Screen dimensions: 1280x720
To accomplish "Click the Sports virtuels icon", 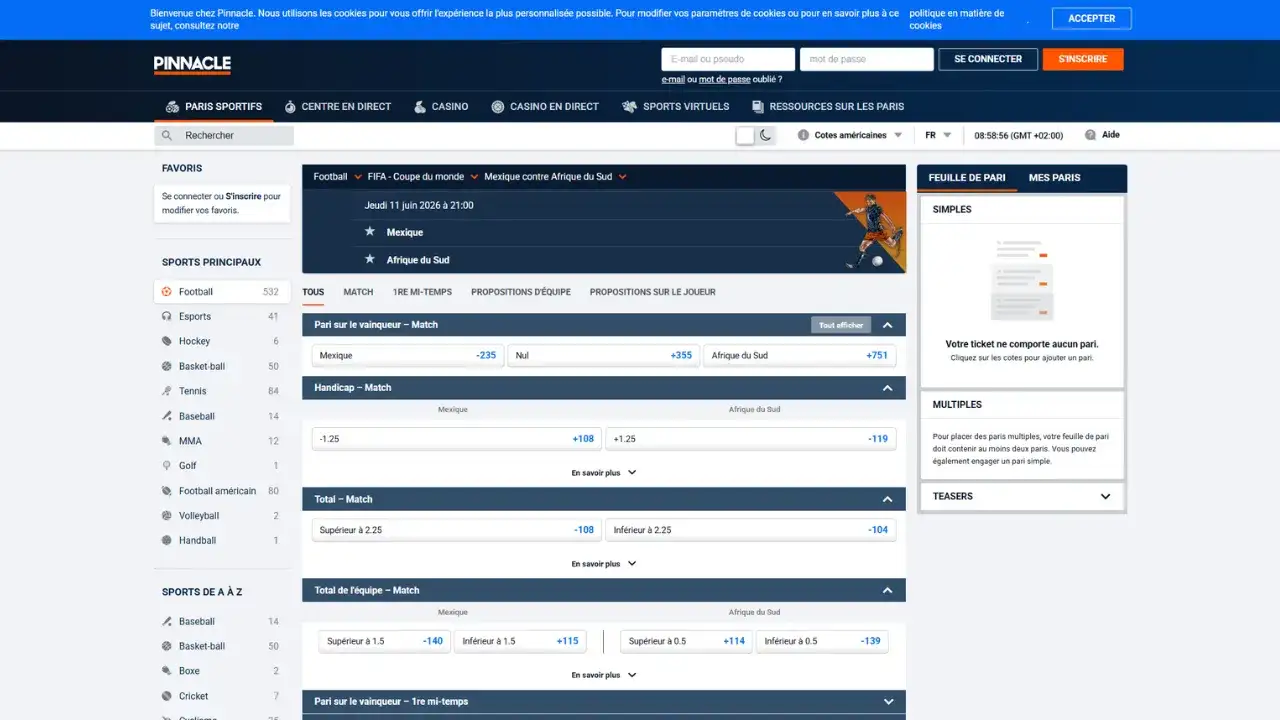I will click(629, 106).
